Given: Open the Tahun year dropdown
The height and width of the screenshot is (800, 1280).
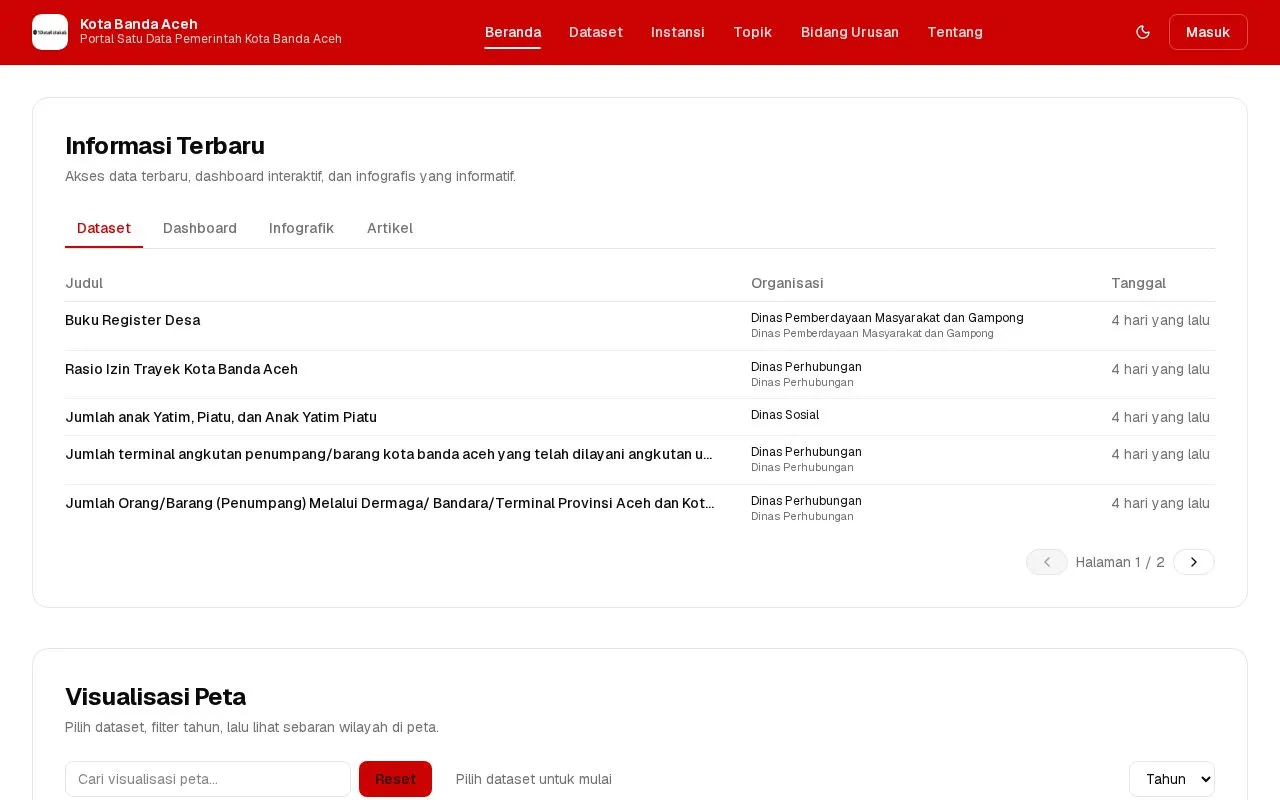Looking at the screenshot, I should [x=1172, y=779].
